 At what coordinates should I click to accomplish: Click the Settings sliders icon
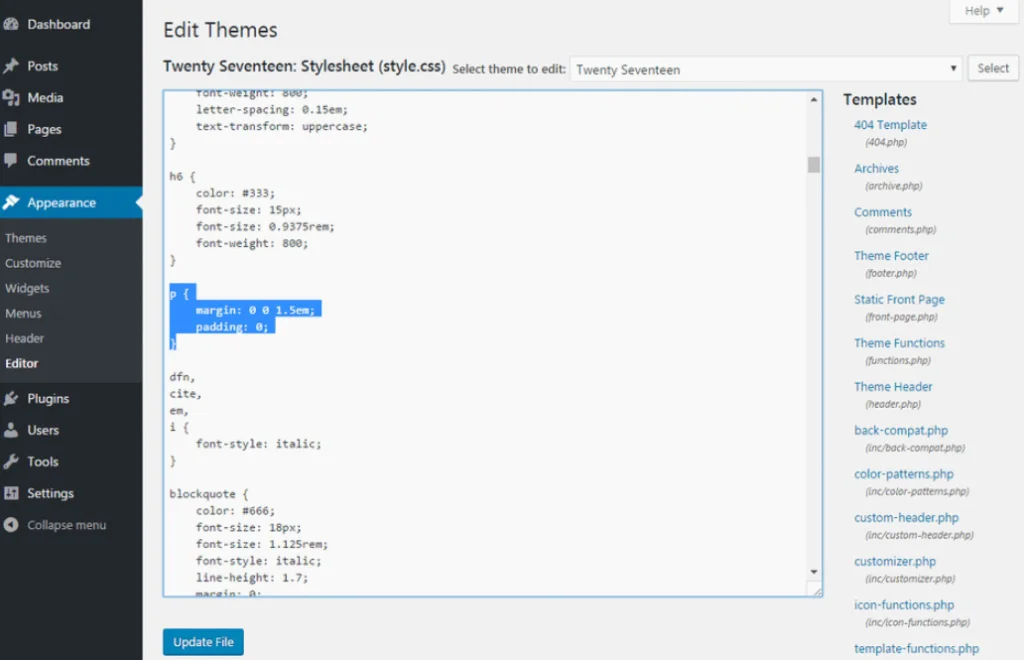click(11, 493)
